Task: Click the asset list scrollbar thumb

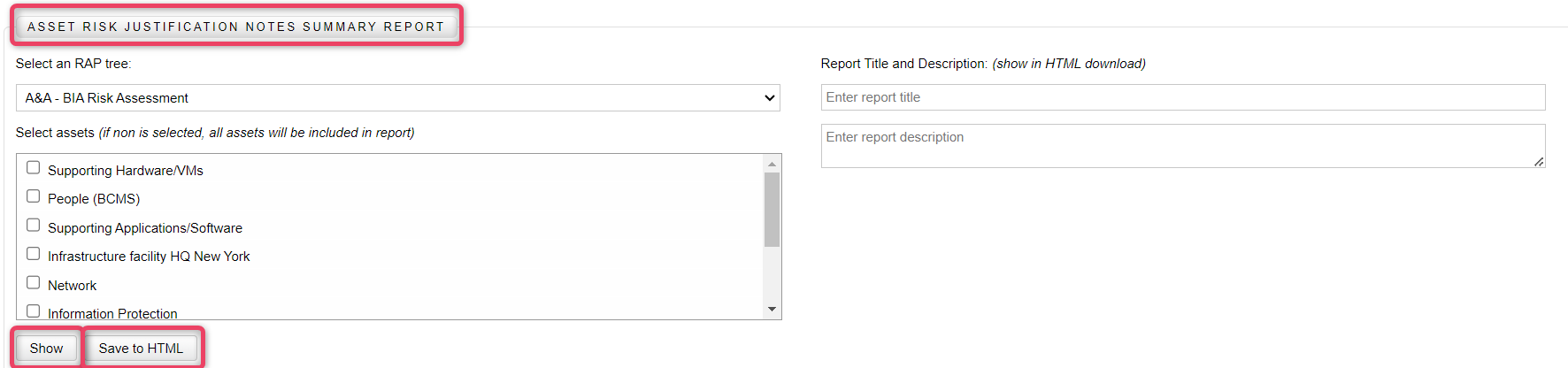Action: pos(772,210)
